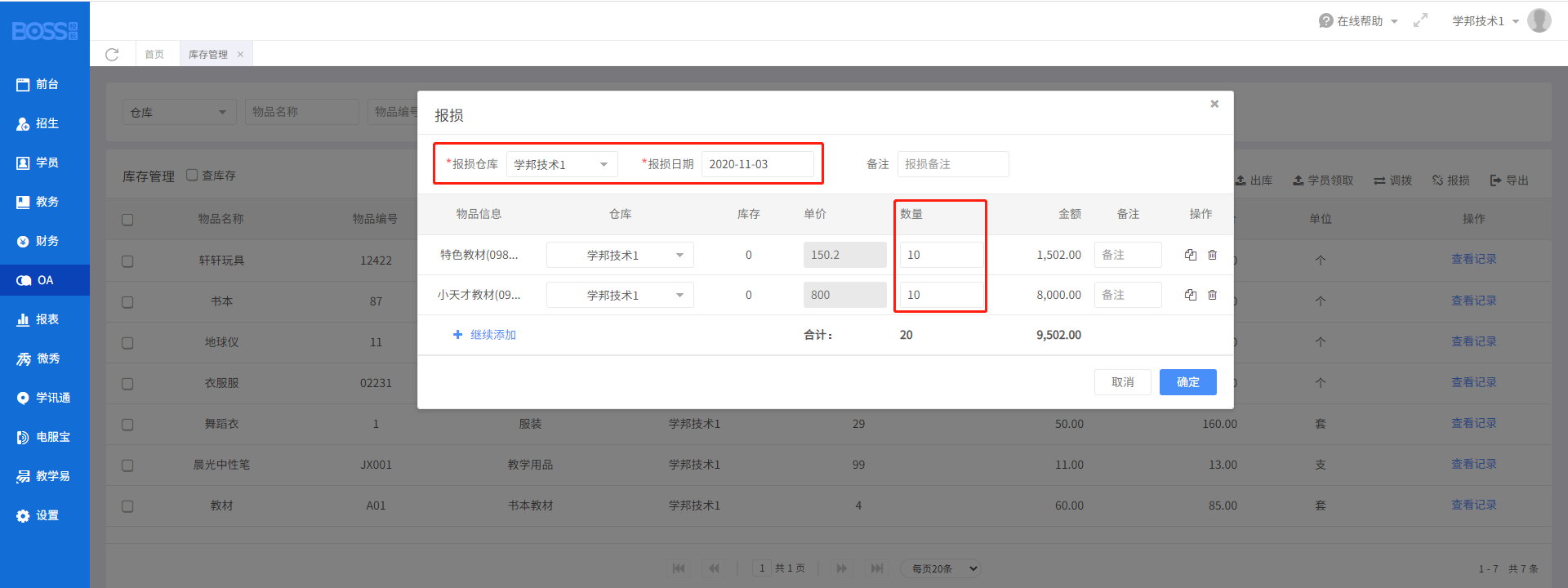Check the 地球仪 row checkbox
Viewport: 1568px width, 588px height.
point(127,343)
